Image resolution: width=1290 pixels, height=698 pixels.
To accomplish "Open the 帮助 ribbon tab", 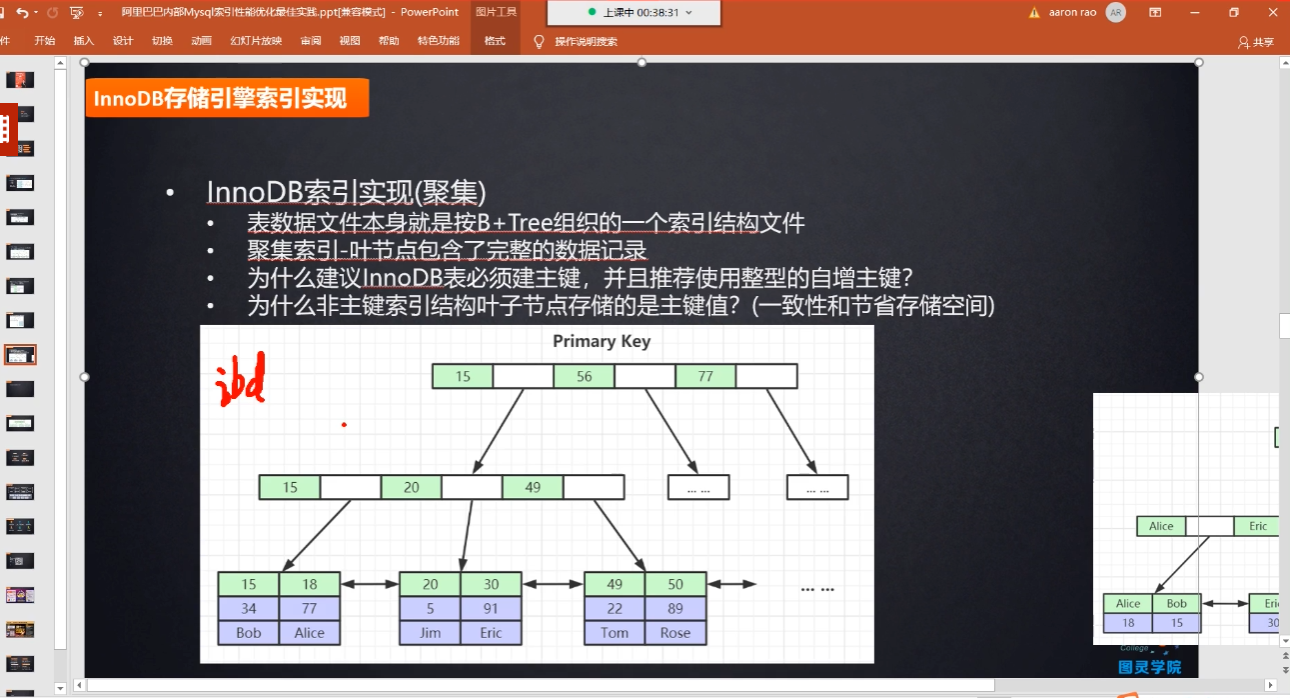I will (389, 41).
